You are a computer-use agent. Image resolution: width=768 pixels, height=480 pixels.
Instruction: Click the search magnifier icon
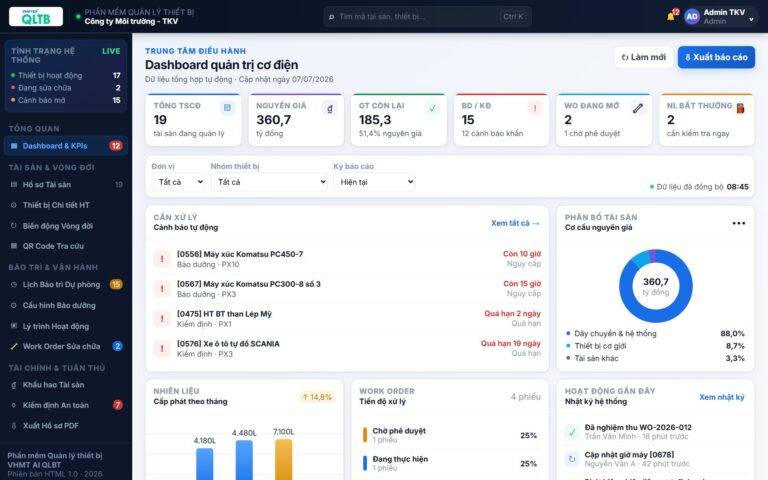pyautogui.click(x=332, y=17)
